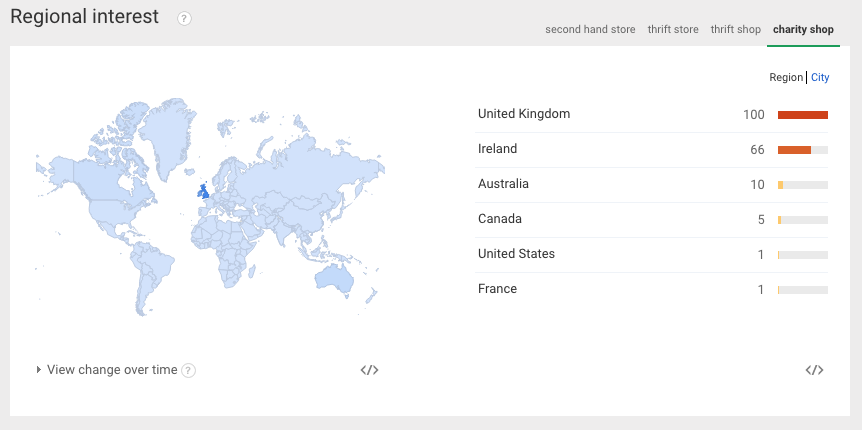Screen dimensions: 862x430
Task: Click the highlighted United Kingdom on the map
Action: (205, 189)
